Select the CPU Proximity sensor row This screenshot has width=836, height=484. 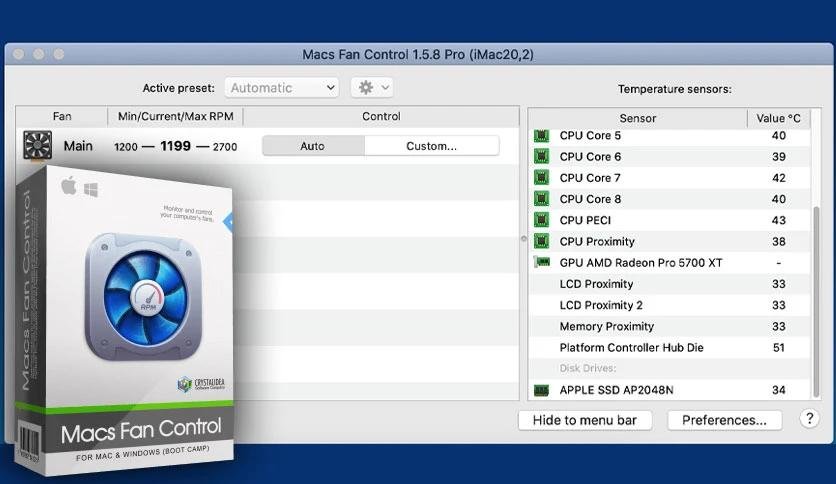(670, 241)
